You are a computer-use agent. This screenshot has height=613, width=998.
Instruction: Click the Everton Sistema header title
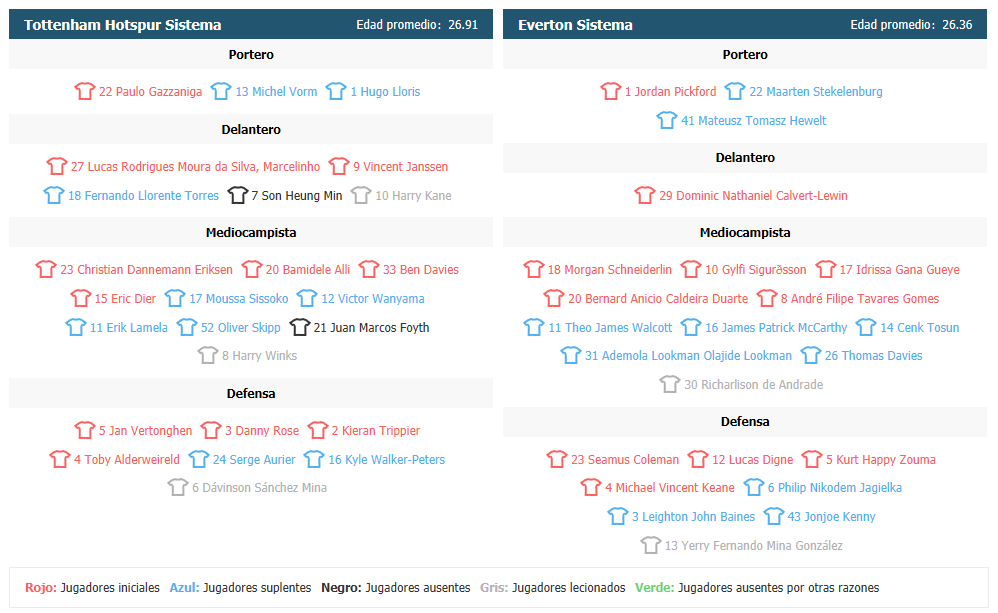(575, 25)
